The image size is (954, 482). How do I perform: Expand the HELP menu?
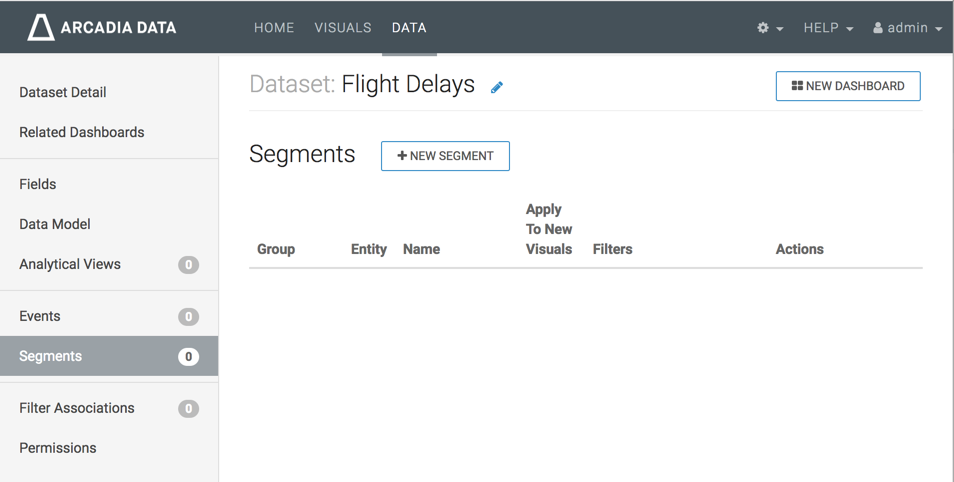tap(828, 28)
